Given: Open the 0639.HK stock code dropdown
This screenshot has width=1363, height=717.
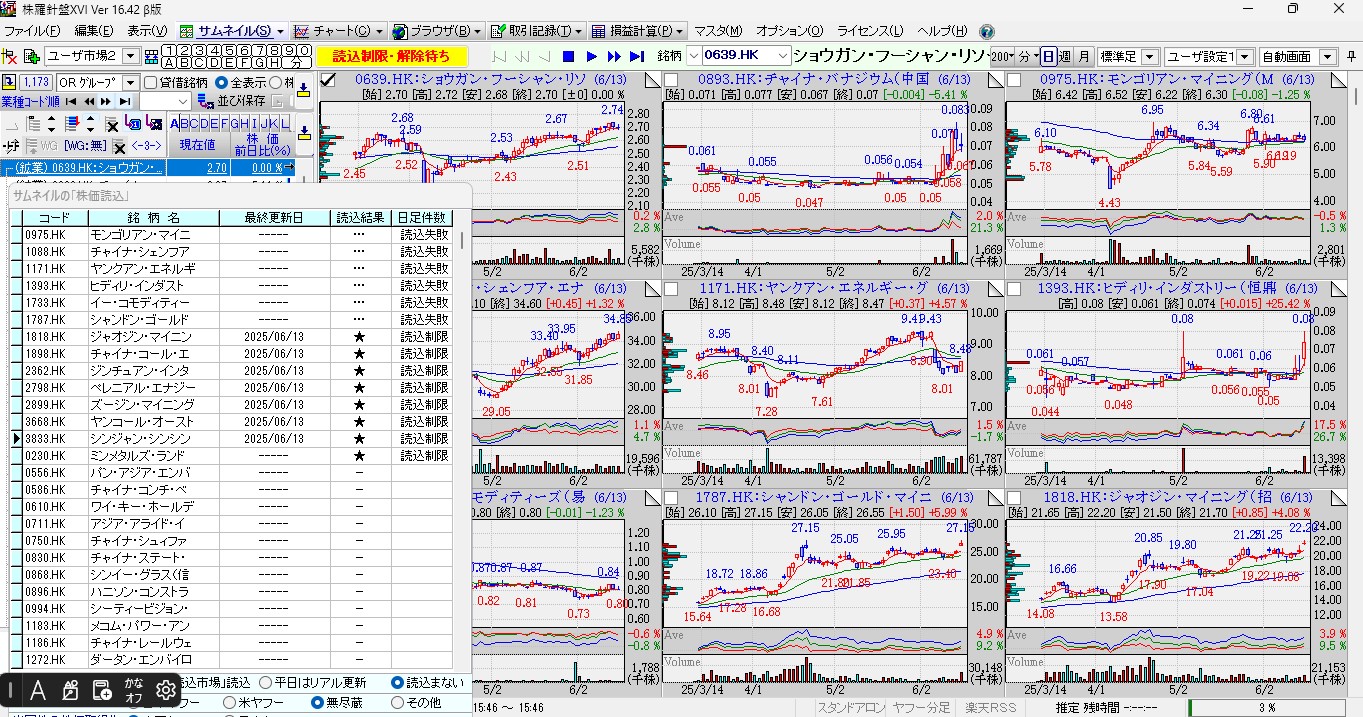Looking at the screenshot, I should pyautogui.click(x=781, y=56).
